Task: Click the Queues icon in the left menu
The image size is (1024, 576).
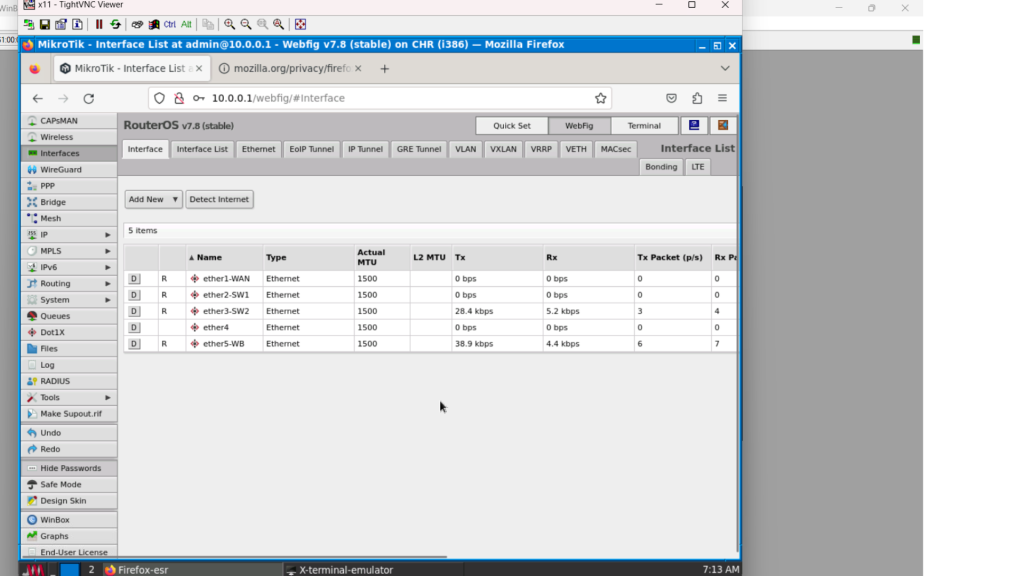Action: [32, 316]
